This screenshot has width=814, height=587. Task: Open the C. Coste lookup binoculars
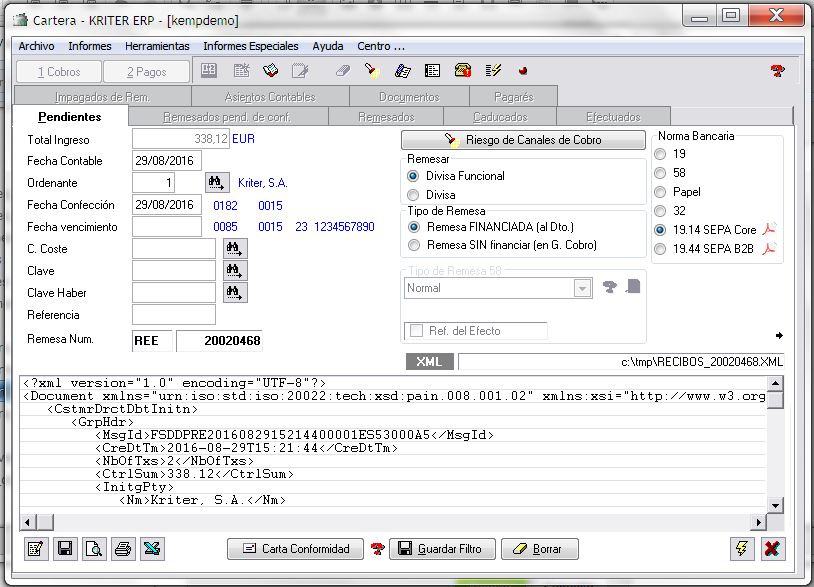(x=235, y=249)
